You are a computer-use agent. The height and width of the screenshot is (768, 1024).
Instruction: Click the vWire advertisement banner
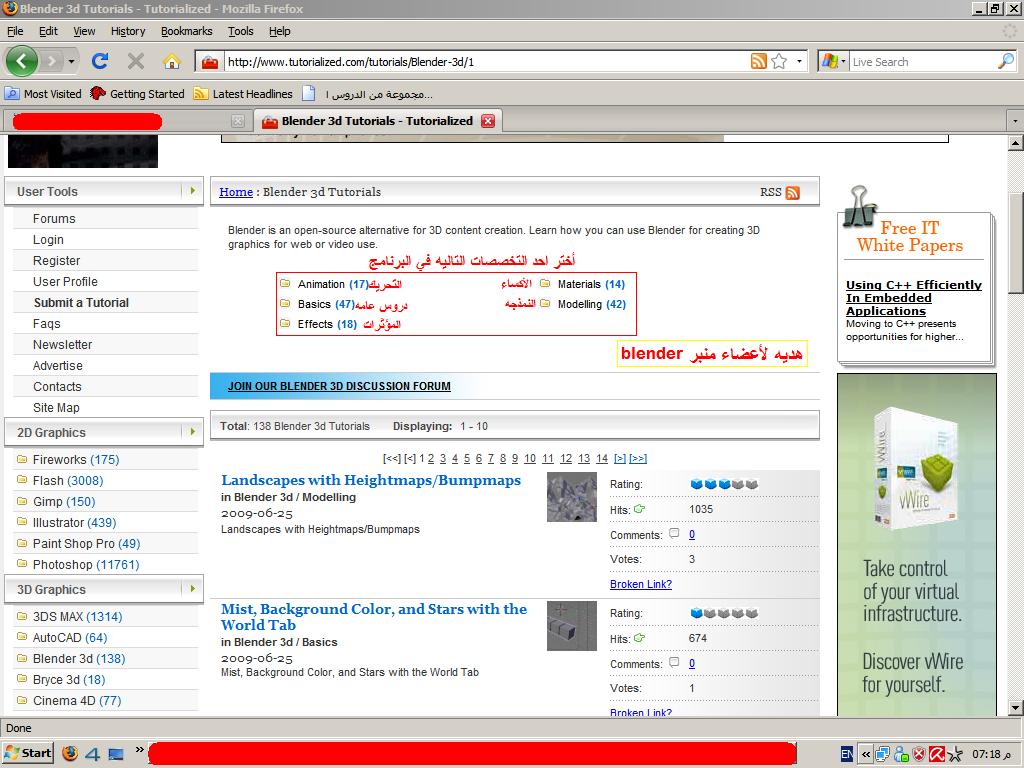[917, 544]
